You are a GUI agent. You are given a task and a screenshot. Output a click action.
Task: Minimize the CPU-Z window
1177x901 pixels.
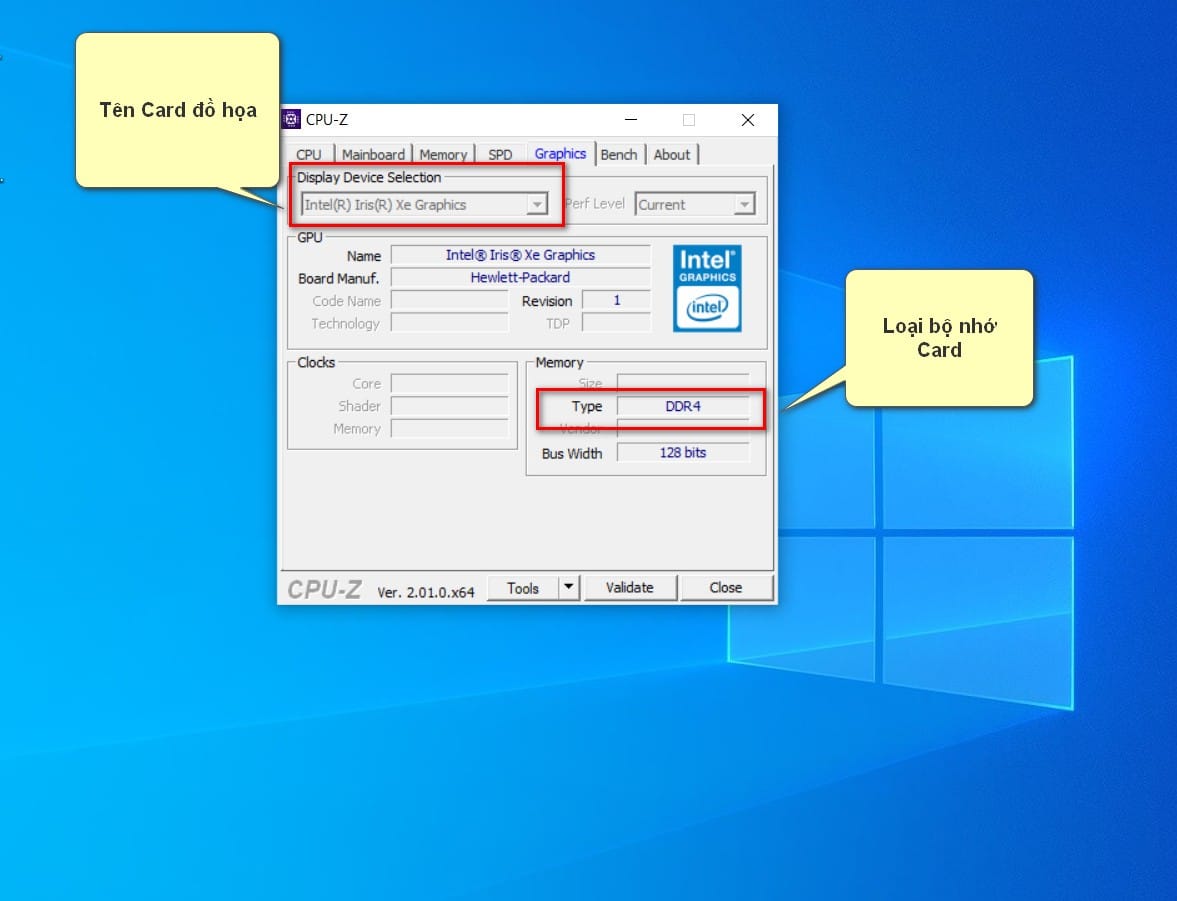click(631, 119)
